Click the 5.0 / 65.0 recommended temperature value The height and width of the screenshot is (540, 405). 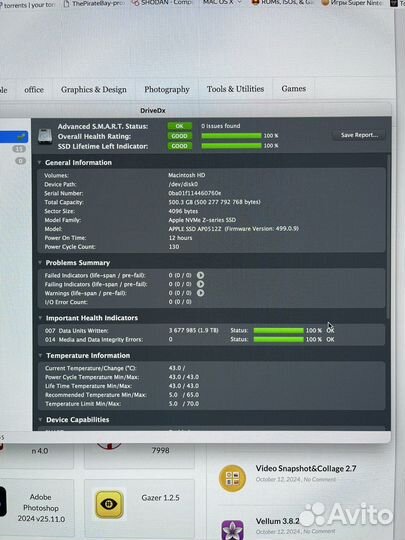click(x=184, y=395)
